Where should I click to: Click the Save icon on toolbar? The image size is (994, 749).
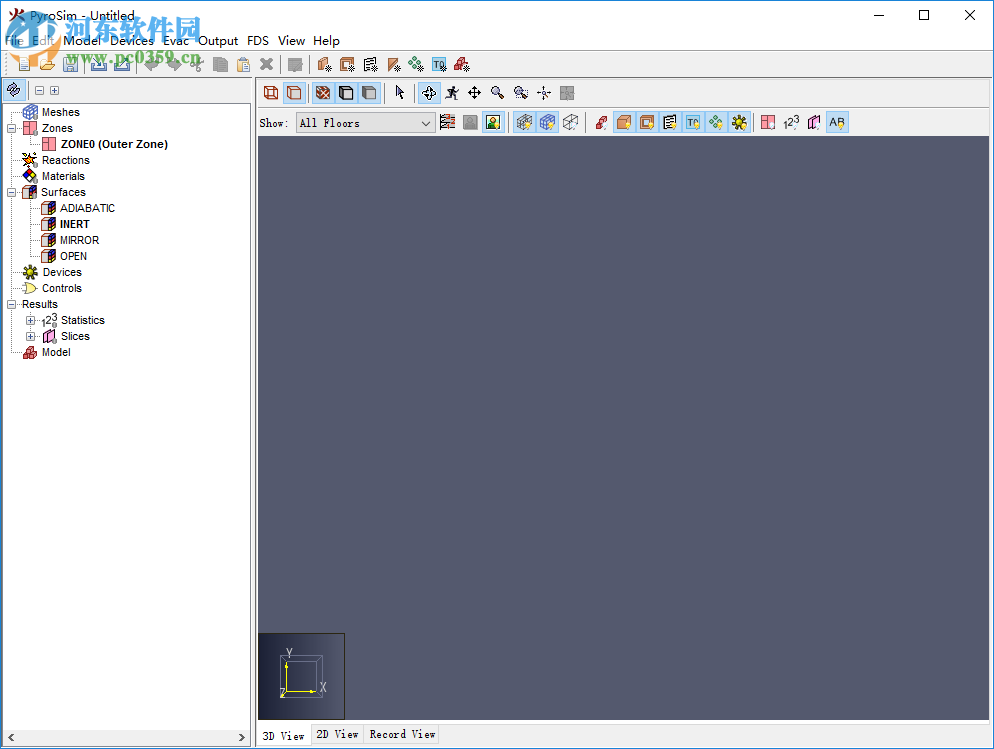point(71,64)
